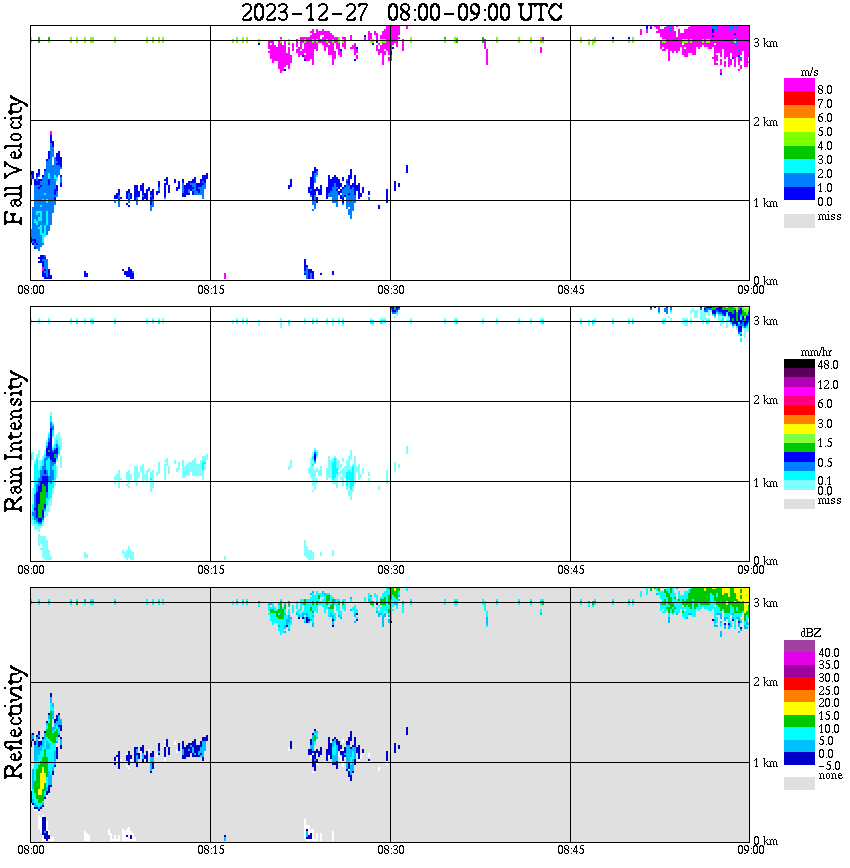
Task: Click the 1 km height label of Reflectivity panel
Action: click(x=765, y=763)
